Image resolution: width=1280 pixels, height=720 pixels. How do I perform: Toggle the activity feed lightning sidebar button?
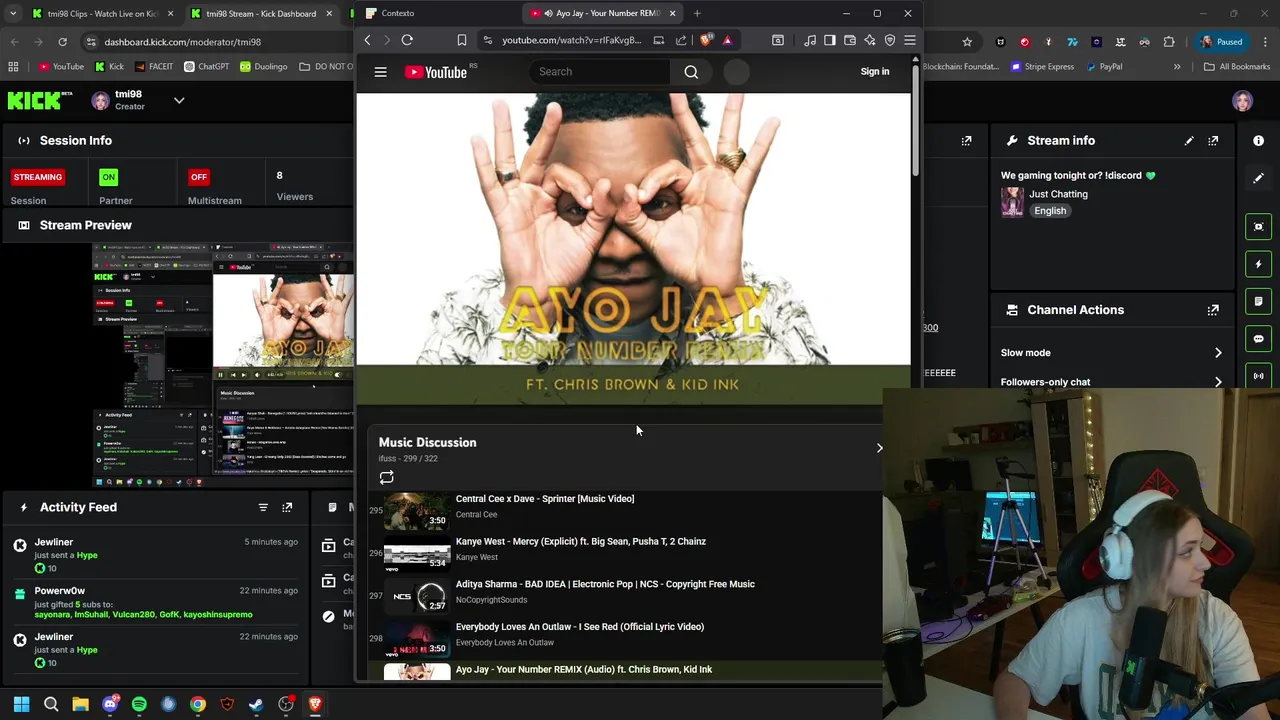pyautogui.click(x=1259, y=264)
